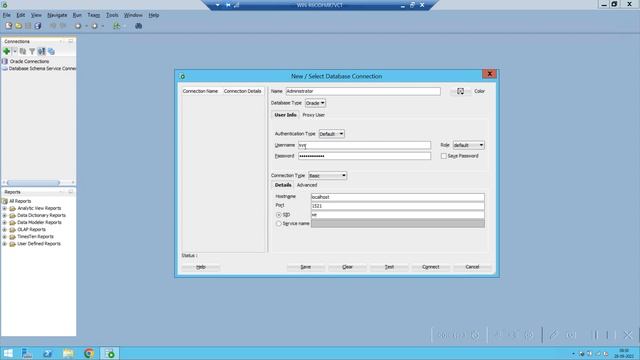
Task: Open the Windows Start button
Action: (x=8, y=353)
